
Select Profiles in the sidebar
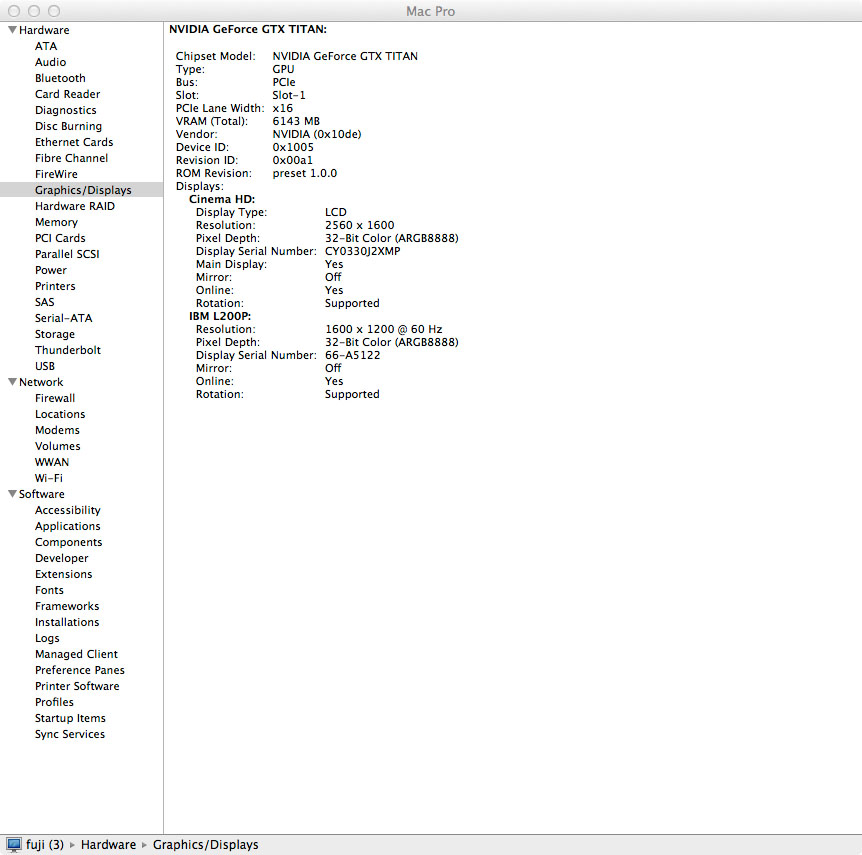point(54,702)
